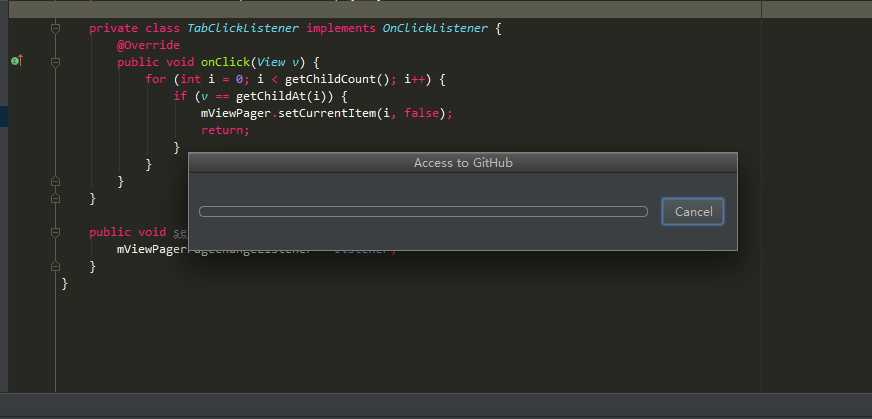The height and width of the screenshot is (419, 872).
Task: Click the TabClickListener class name
Action: click(242, 28)
